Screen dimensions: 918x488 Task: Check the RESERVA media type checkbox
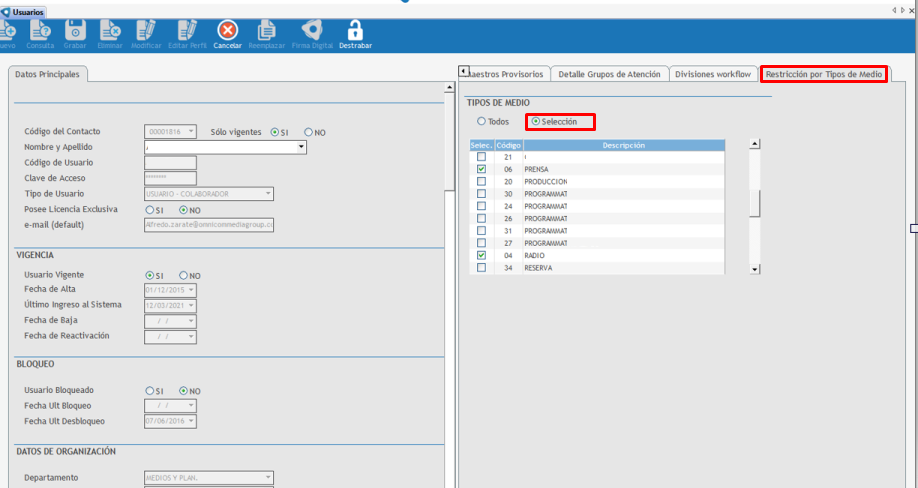pos(482,268)
